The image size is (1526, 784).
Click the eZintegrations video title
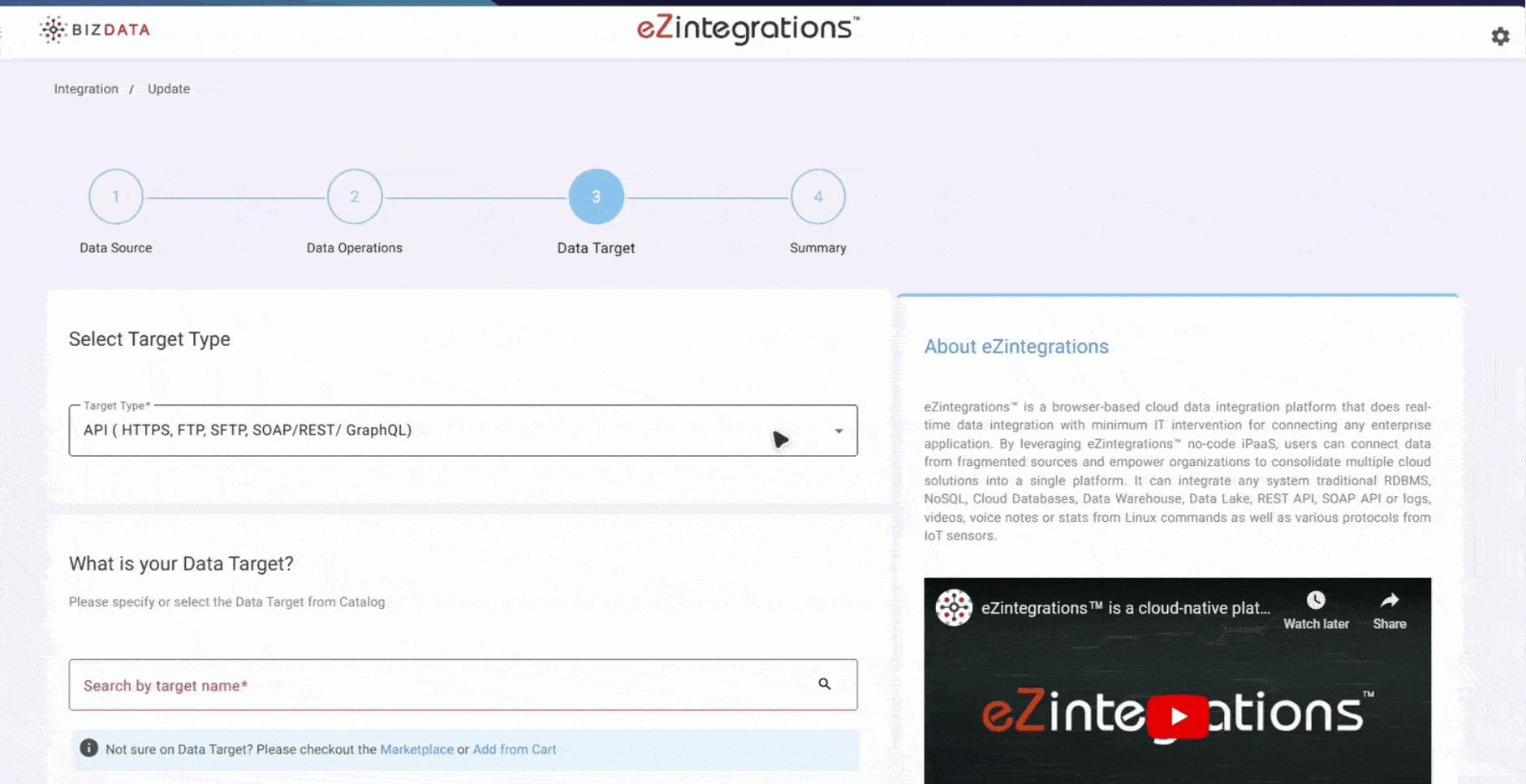(x=1125, y=608)
